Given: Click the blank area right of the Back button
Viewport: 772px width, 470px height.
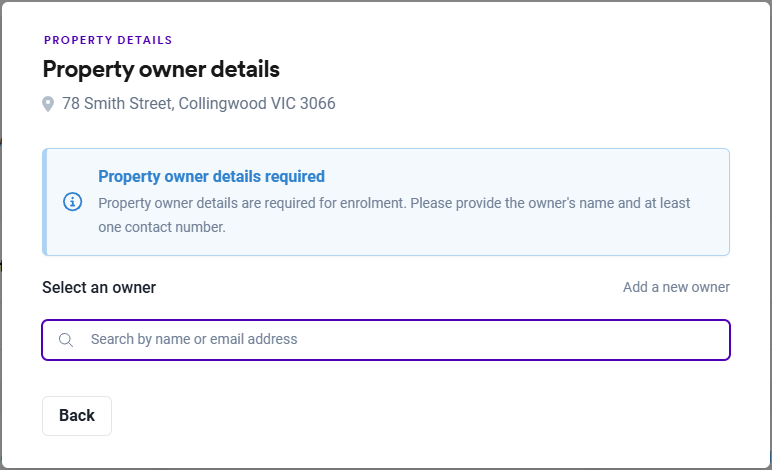Looking at the screenshot, I should tap(400, 416).
